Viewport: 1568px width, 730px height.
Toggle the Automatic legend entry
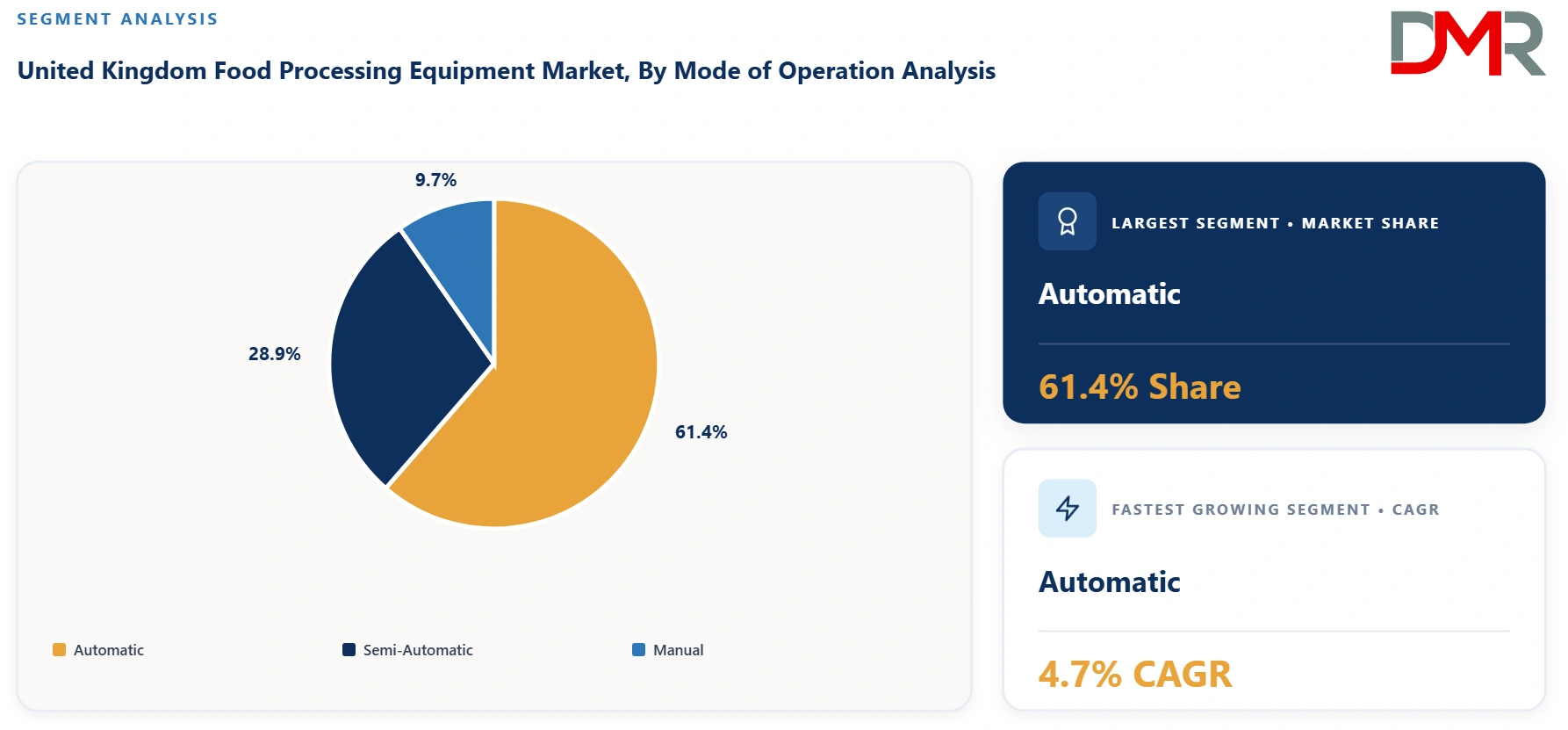point(98,650)
